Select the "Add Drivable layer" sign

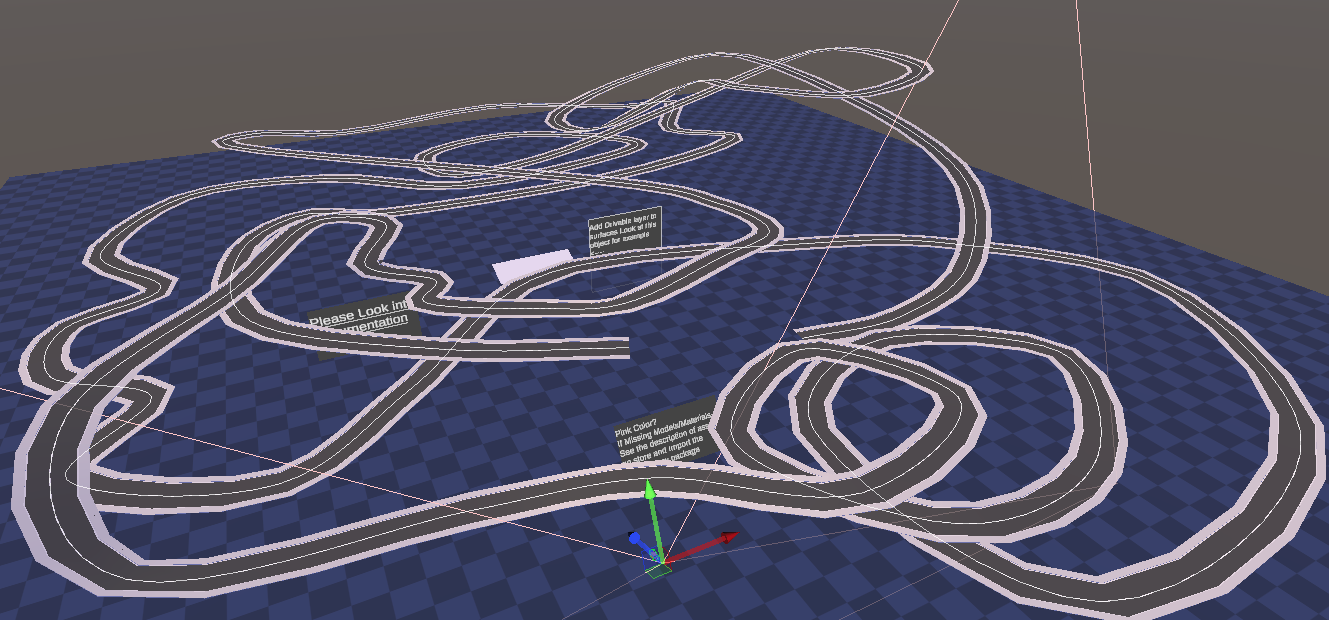pos(625,230)
